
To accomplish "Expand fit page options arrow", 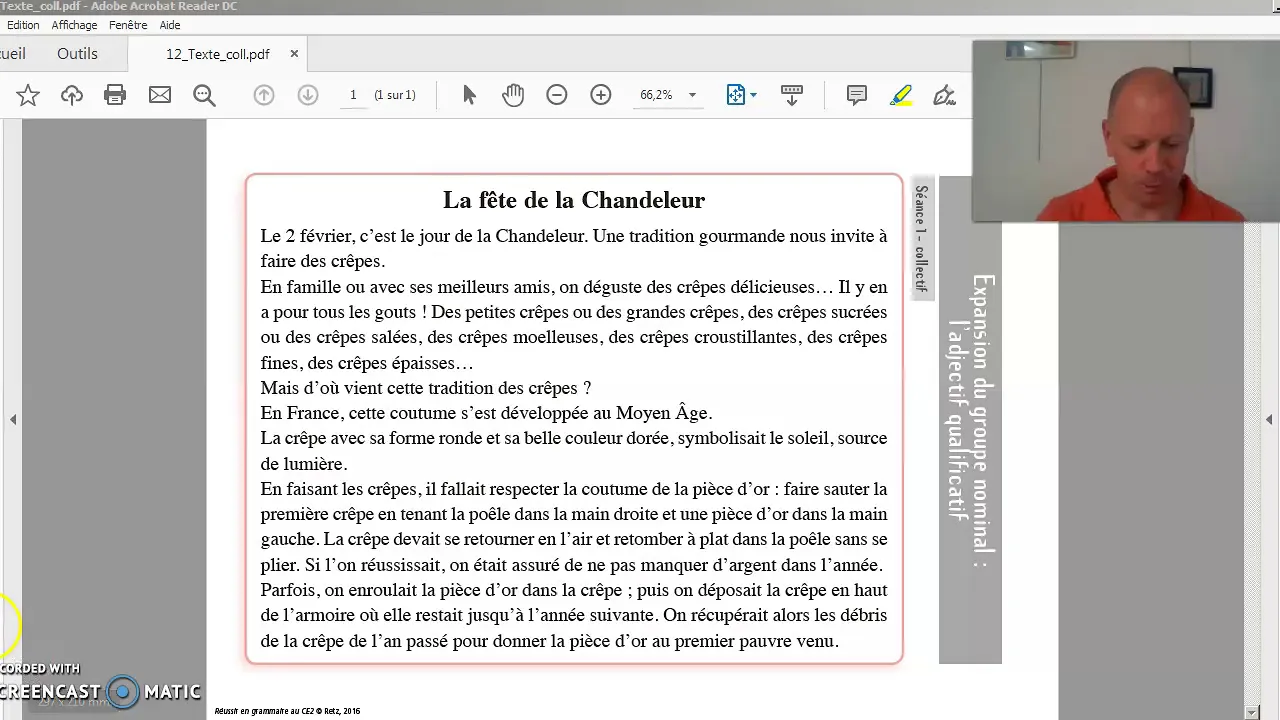I will pos(753,95).
